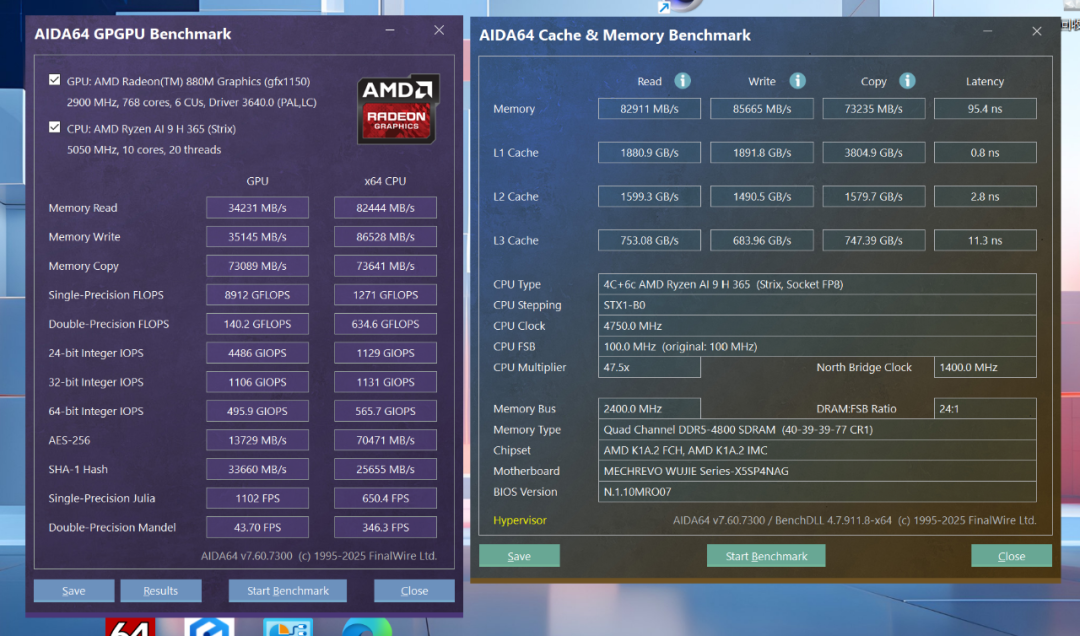
Task: Close Cache & Memory Benchmark via title bar X
Action: (x=1037, y=32)
